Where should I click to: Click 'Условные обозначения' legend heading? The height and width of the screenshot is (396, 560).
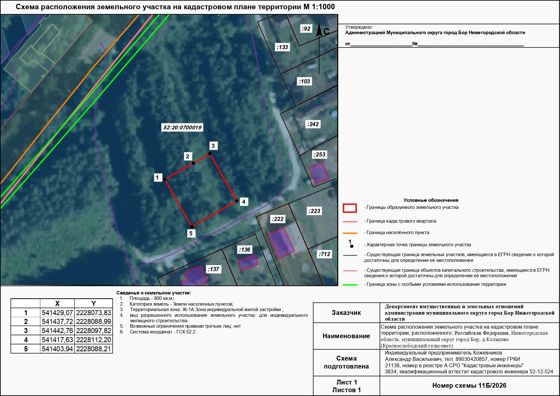click(431, 200)
